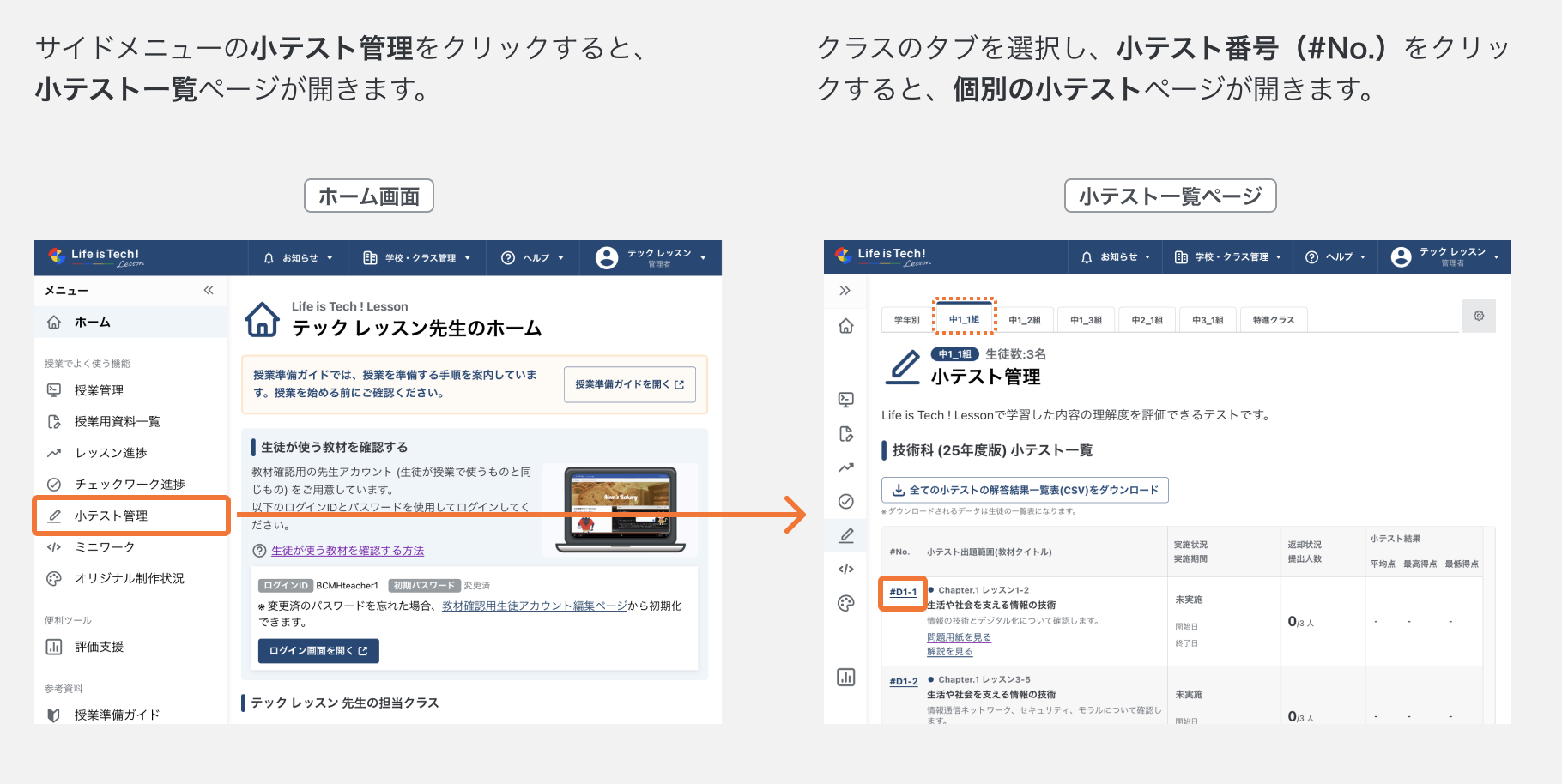Open オリジナル制作状況 via the palette icon

[x=846, y=603]
